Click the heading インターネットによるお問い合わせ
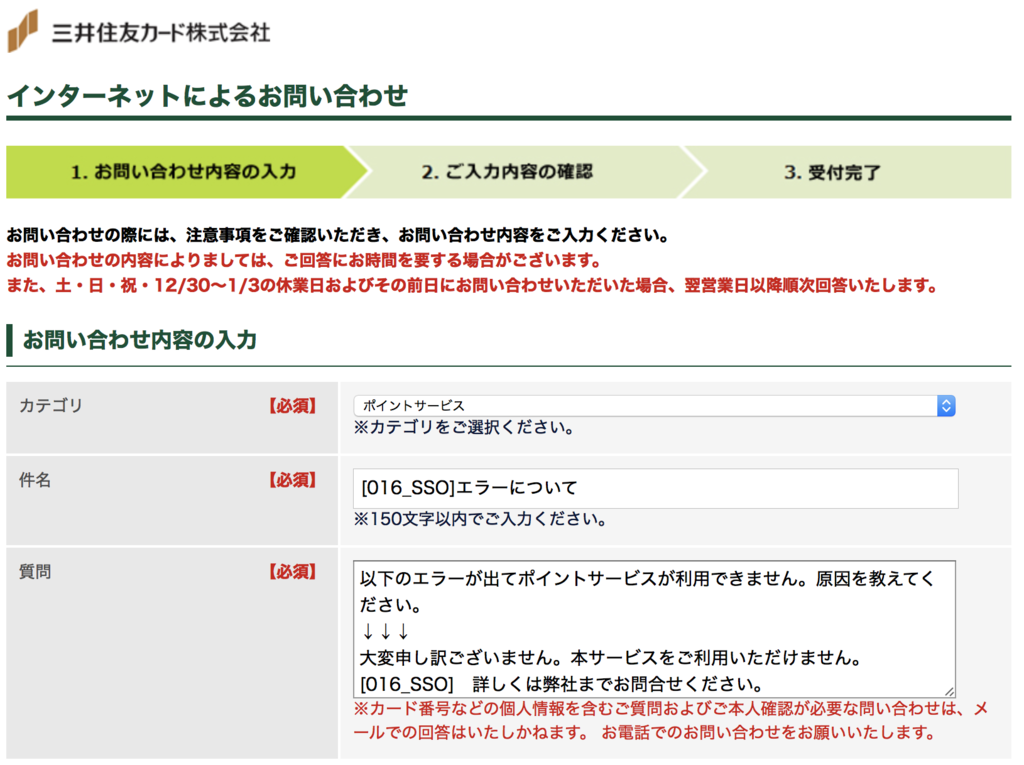Viewport: 1024px width, 765px height. [x=208, y=95]
